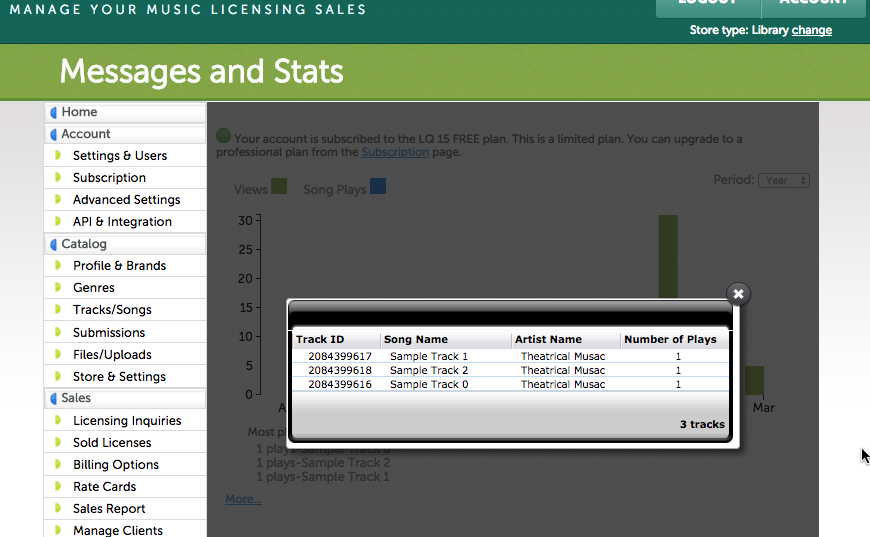
Task: Open the Period dropdown set to Year
Action: coord(783,181)
